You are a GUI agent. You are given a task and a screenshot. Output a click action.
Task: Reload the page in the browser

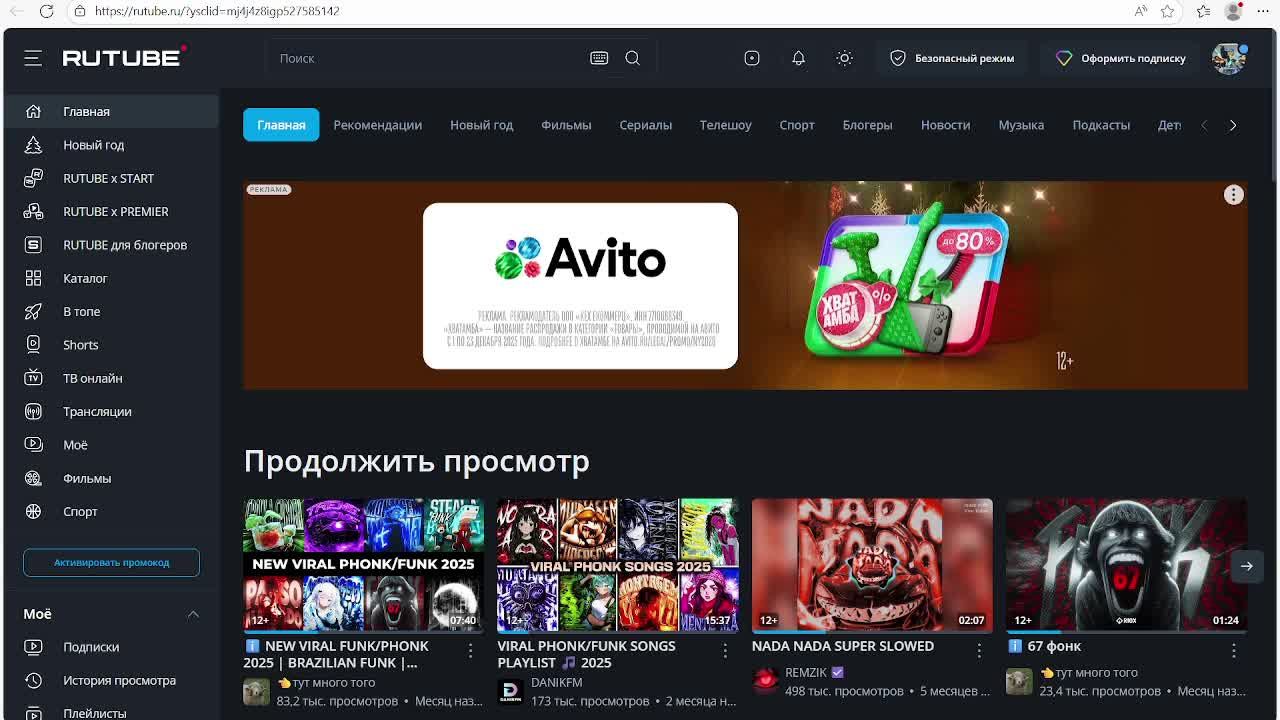point(46,11)
